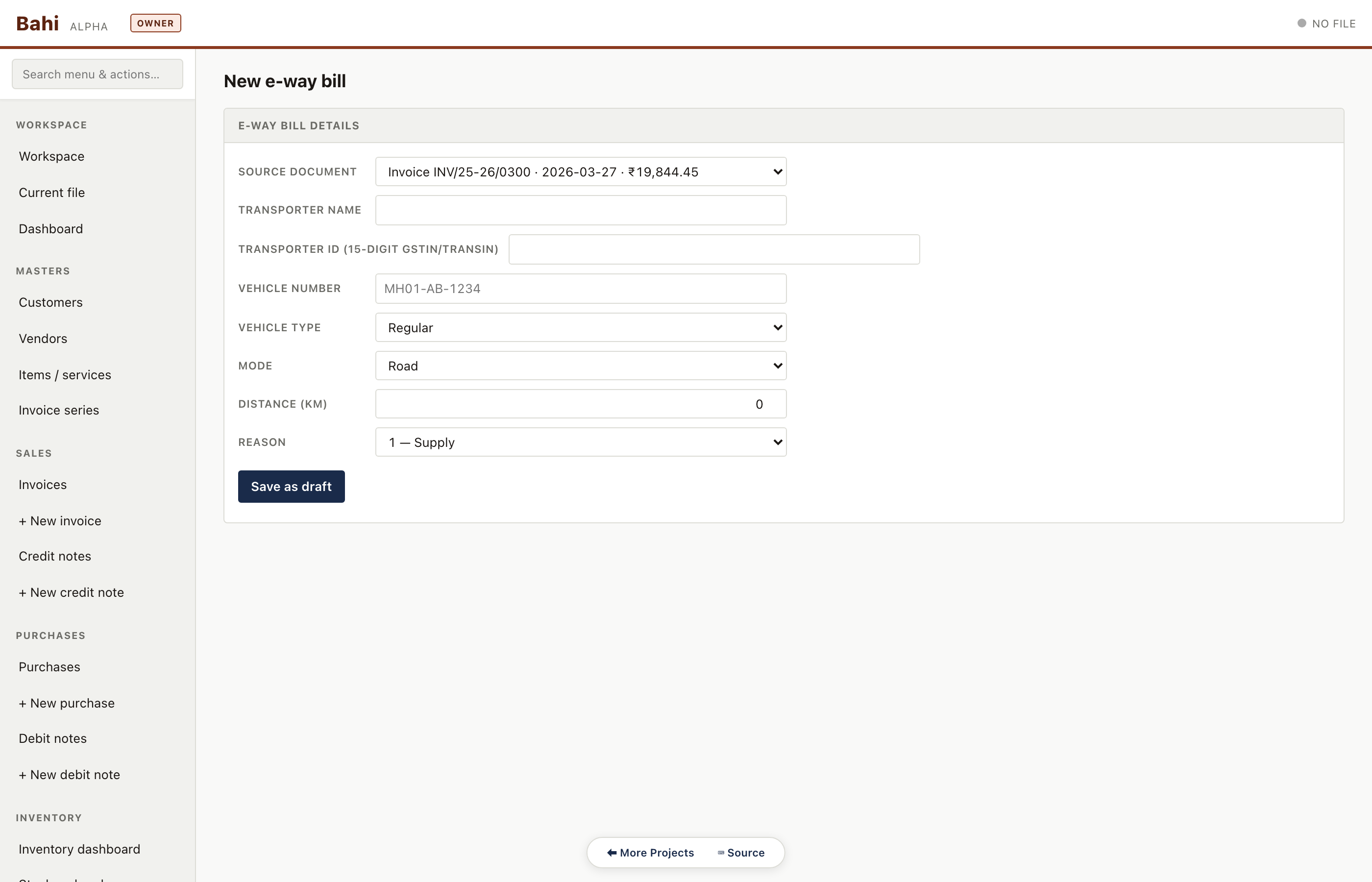
Task: Go to Customers in Masters section
Action: coord(51,302)
